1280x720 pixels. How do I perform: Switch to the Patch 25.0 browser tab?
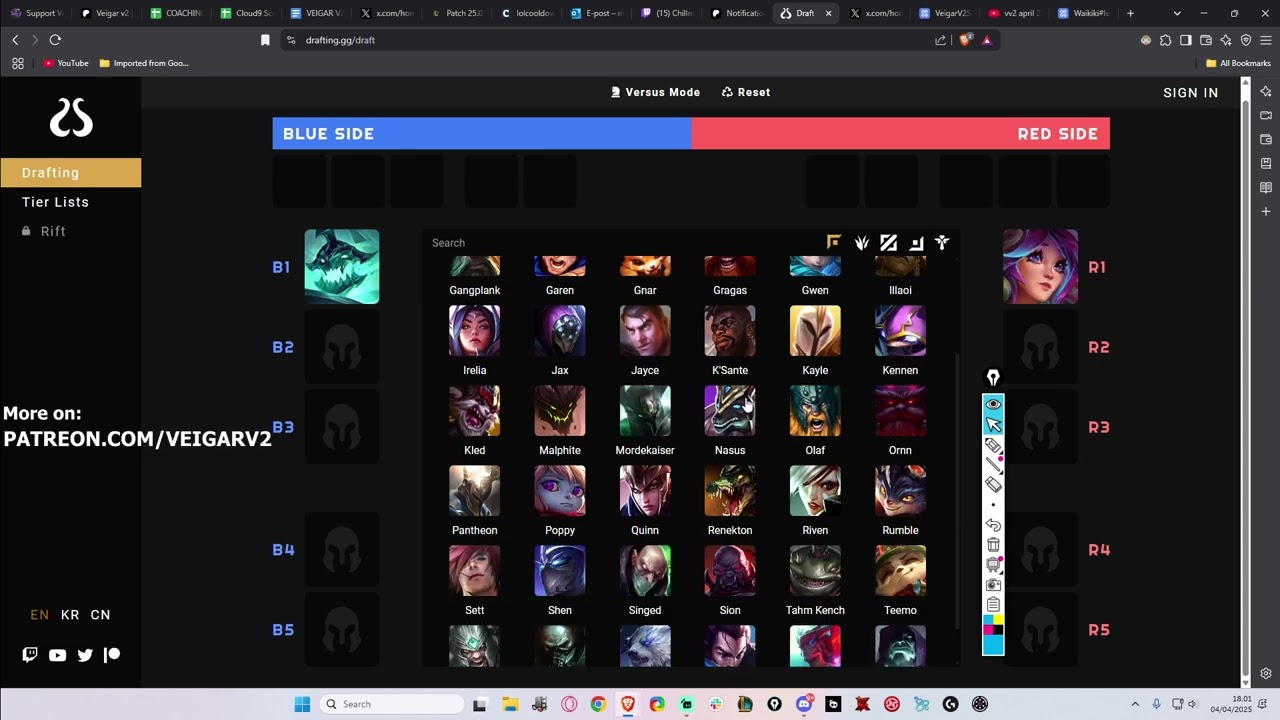(x=458, y=13)
